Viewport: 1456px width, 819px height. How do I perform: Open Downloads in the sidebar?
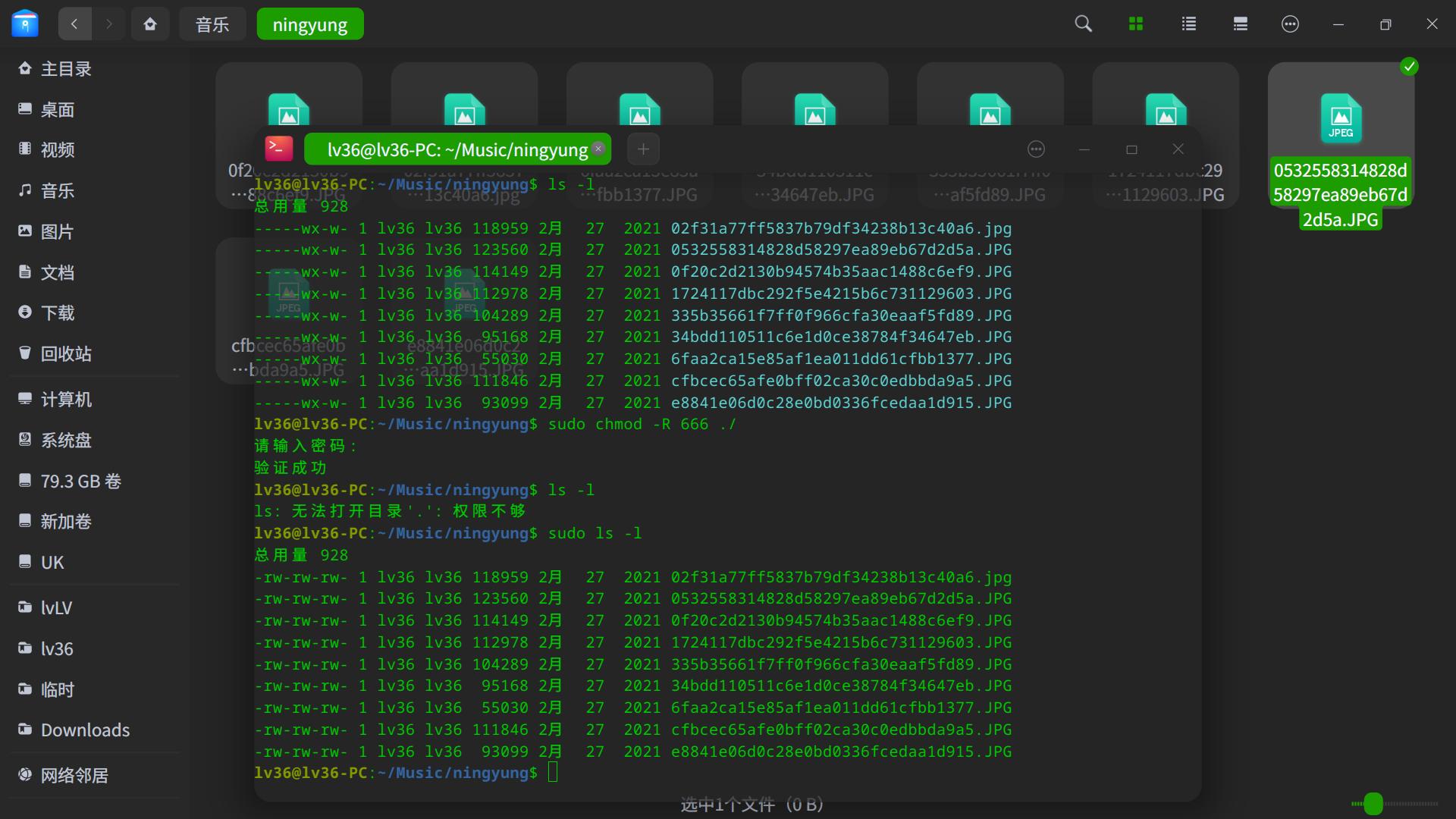coord(85,730)
